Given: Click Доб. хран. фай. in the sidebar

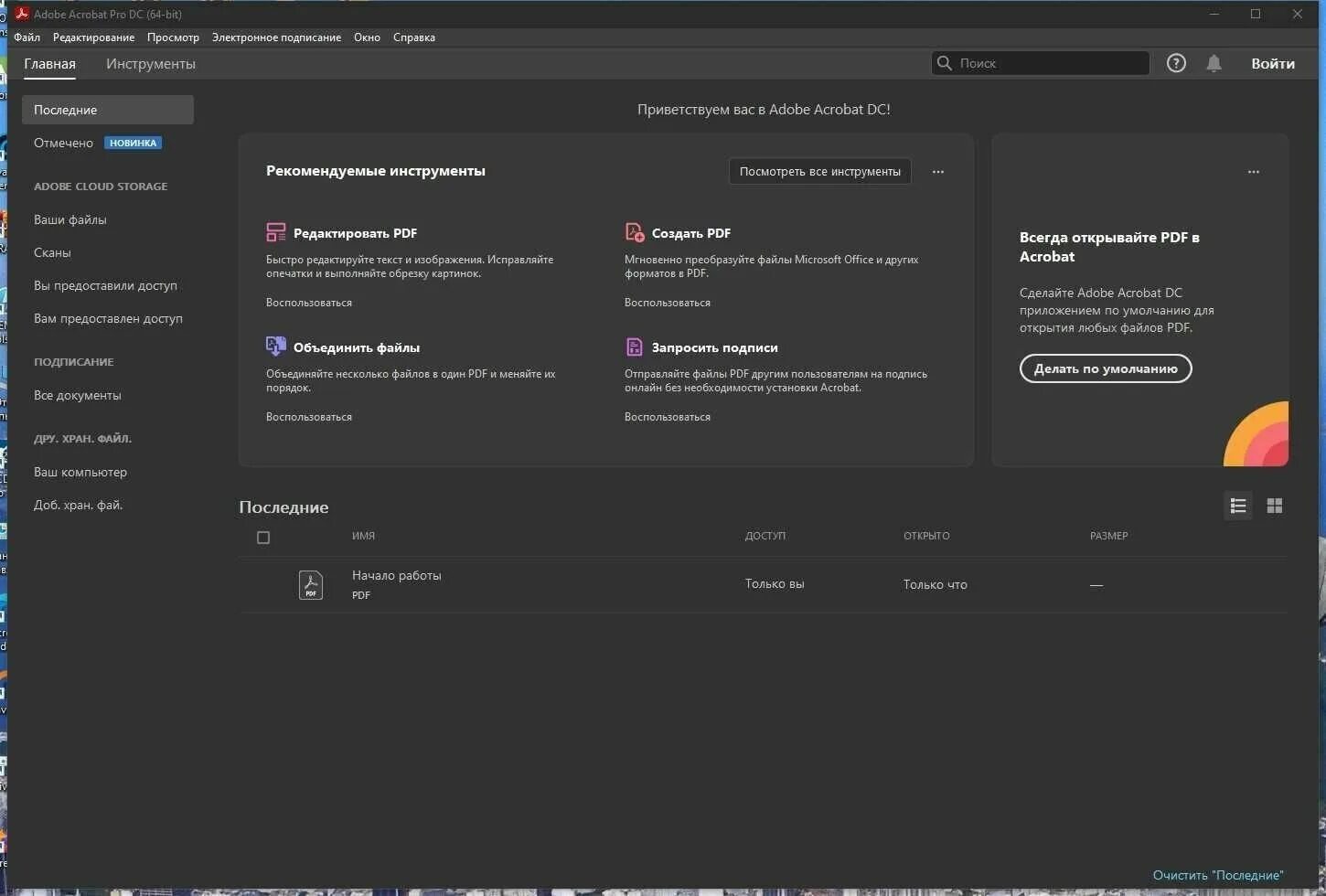Looking at the screenshot, I should [x=78, y=505].
